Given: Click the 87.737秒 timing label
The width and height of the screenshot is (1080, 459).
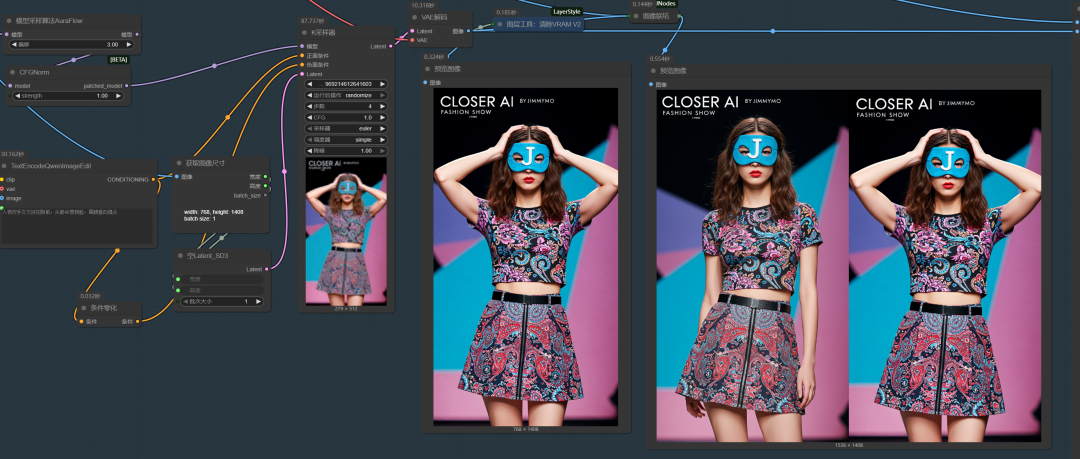Looking at the screenshot, I should [313, 21].
